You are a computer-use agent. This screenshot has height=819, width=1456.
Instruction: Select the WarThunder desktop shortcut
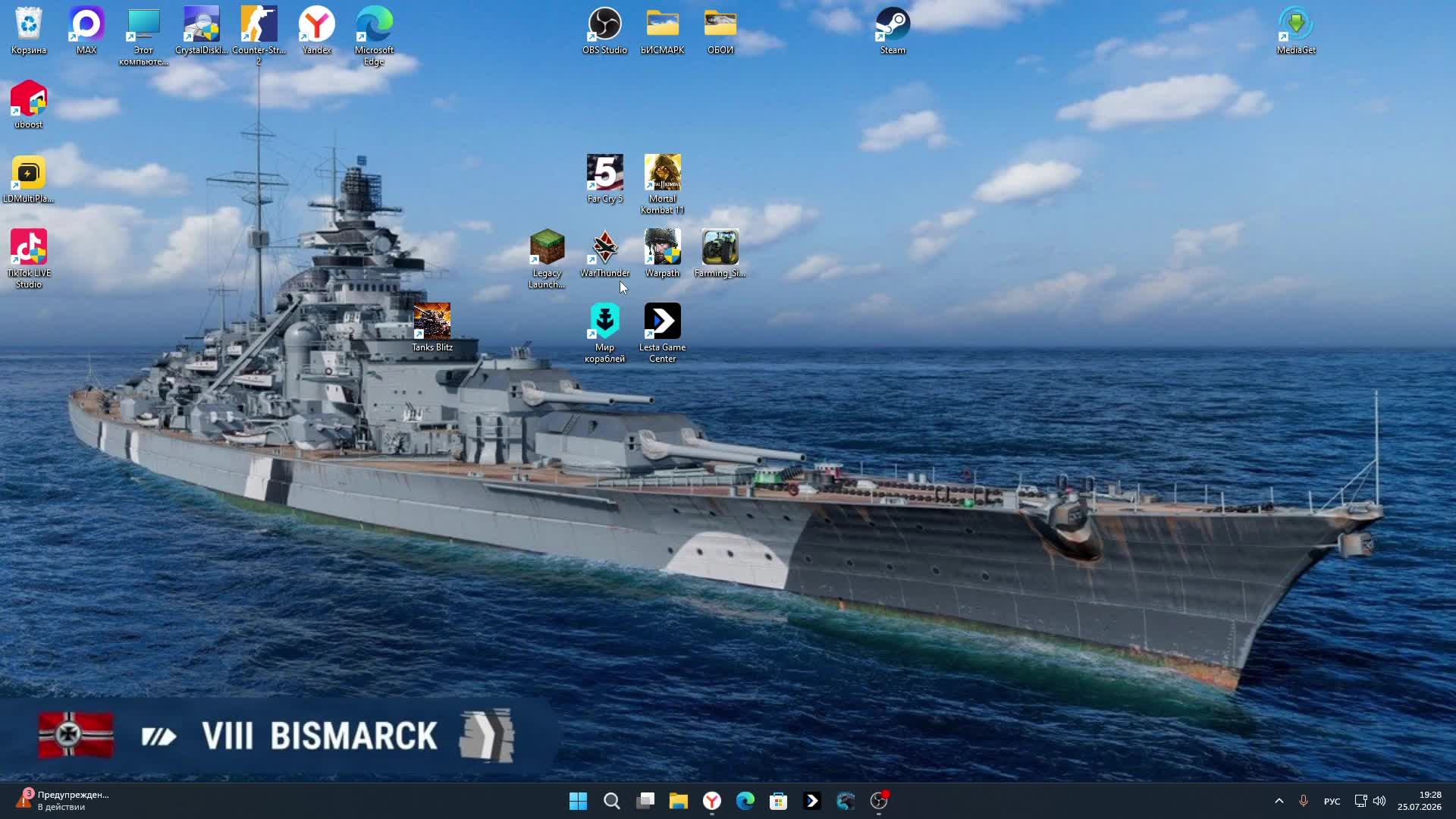[x=605, y=254]
